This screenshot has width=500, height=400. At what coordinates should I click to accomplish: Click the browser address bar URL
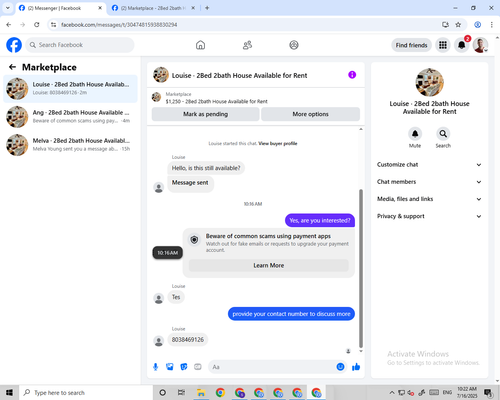[x=119, y=25]
